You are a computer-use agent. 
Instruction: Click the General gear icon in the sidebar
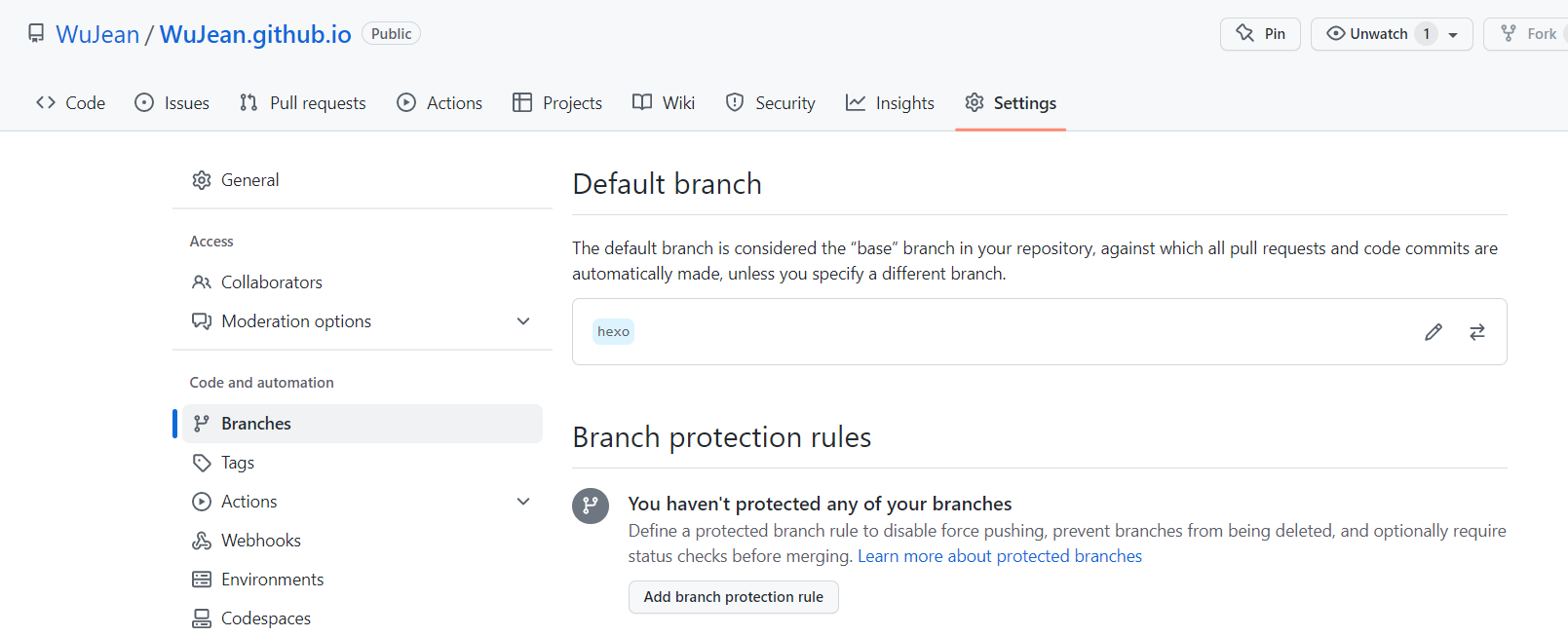point(202,180)
